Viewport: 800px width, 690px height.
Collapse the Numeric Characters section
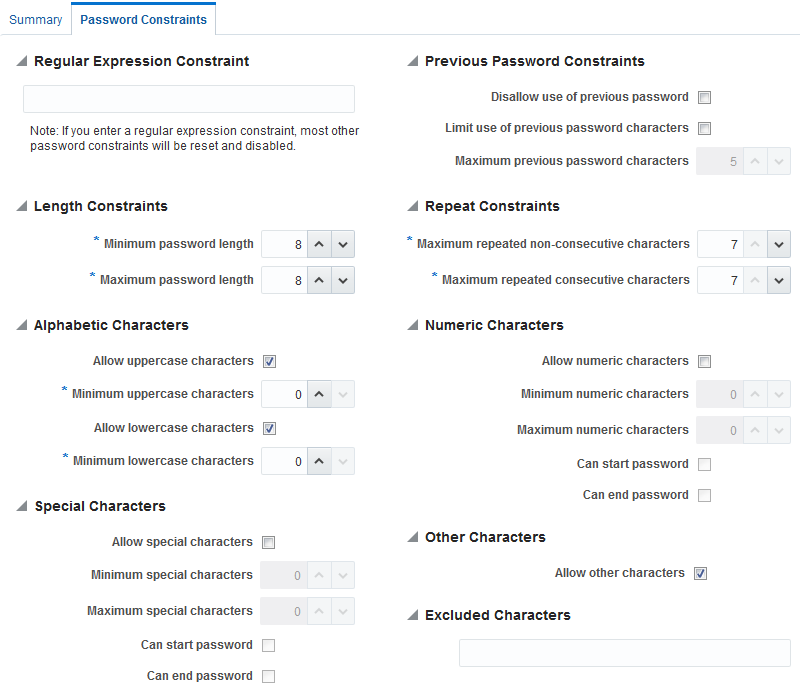pos(413,325)
